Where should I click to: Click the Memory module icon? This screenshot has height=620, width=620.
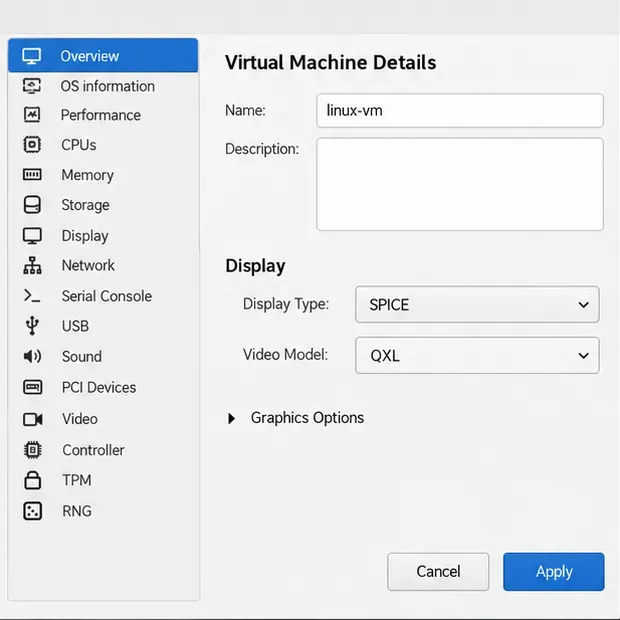tap(32, 174)
